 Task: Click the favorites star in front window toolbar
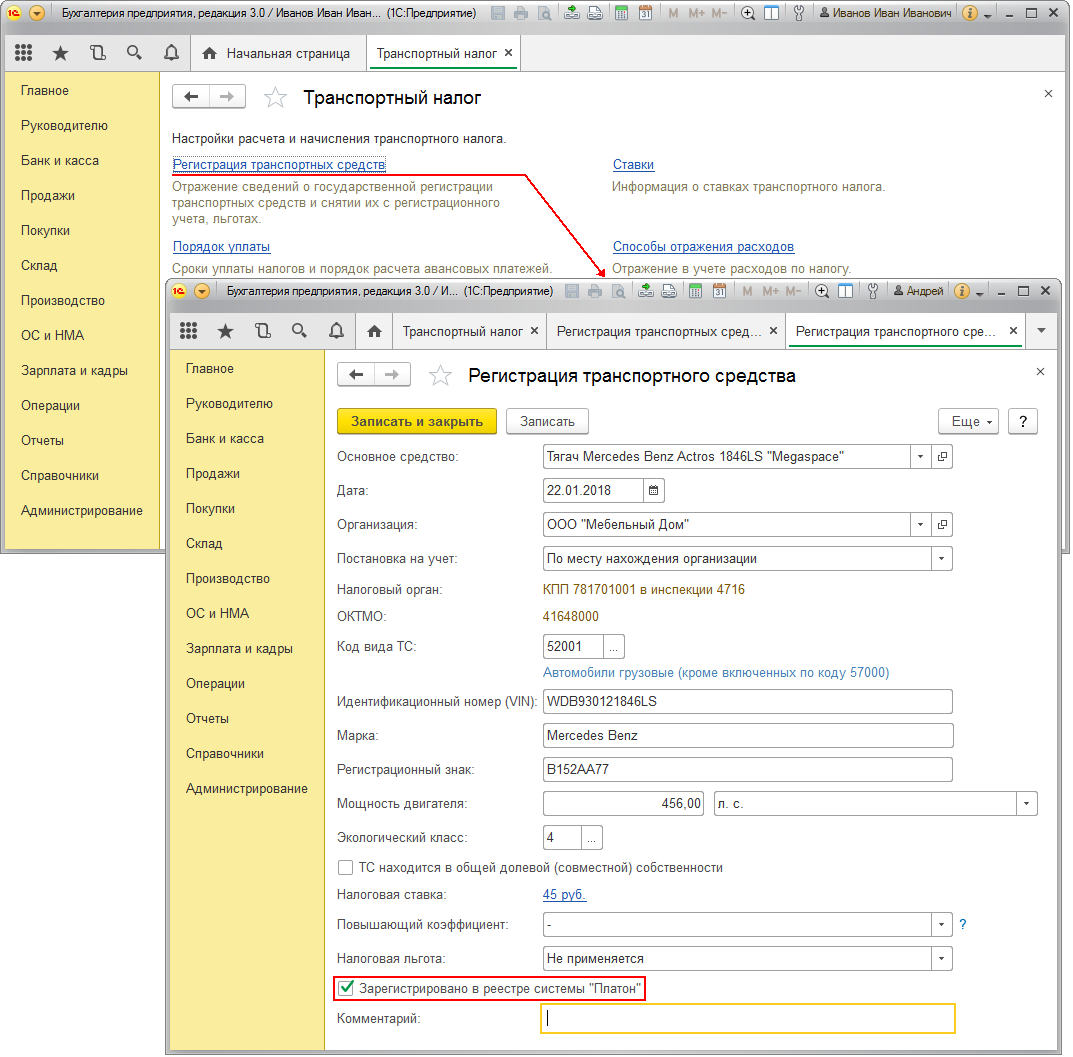[225, 331]
